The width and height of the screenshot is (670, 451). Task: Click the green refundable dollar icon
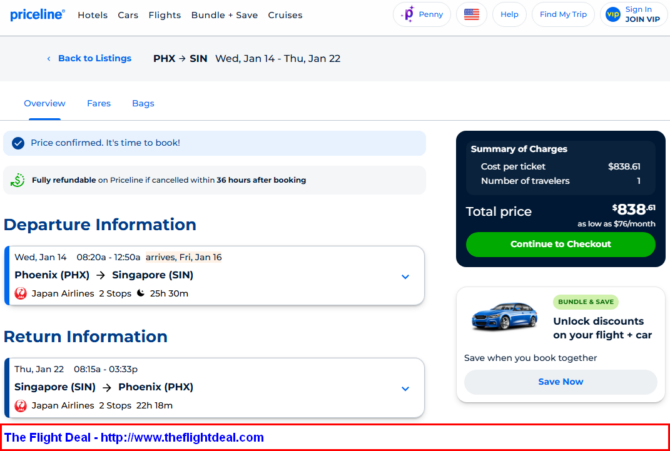(x=18, y=180)
